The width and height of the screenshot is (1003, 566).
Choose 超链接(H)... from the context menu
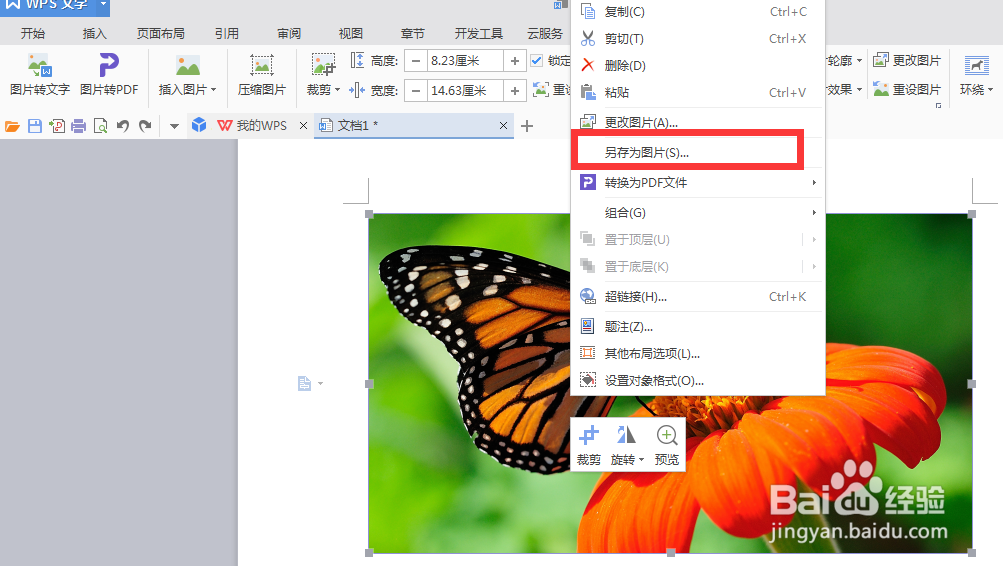[x=697, y=296]
